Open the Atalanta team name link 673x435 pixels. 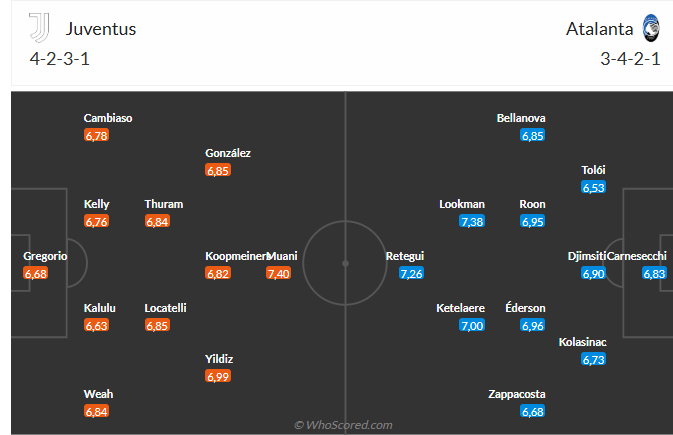[x=599, y=29]
